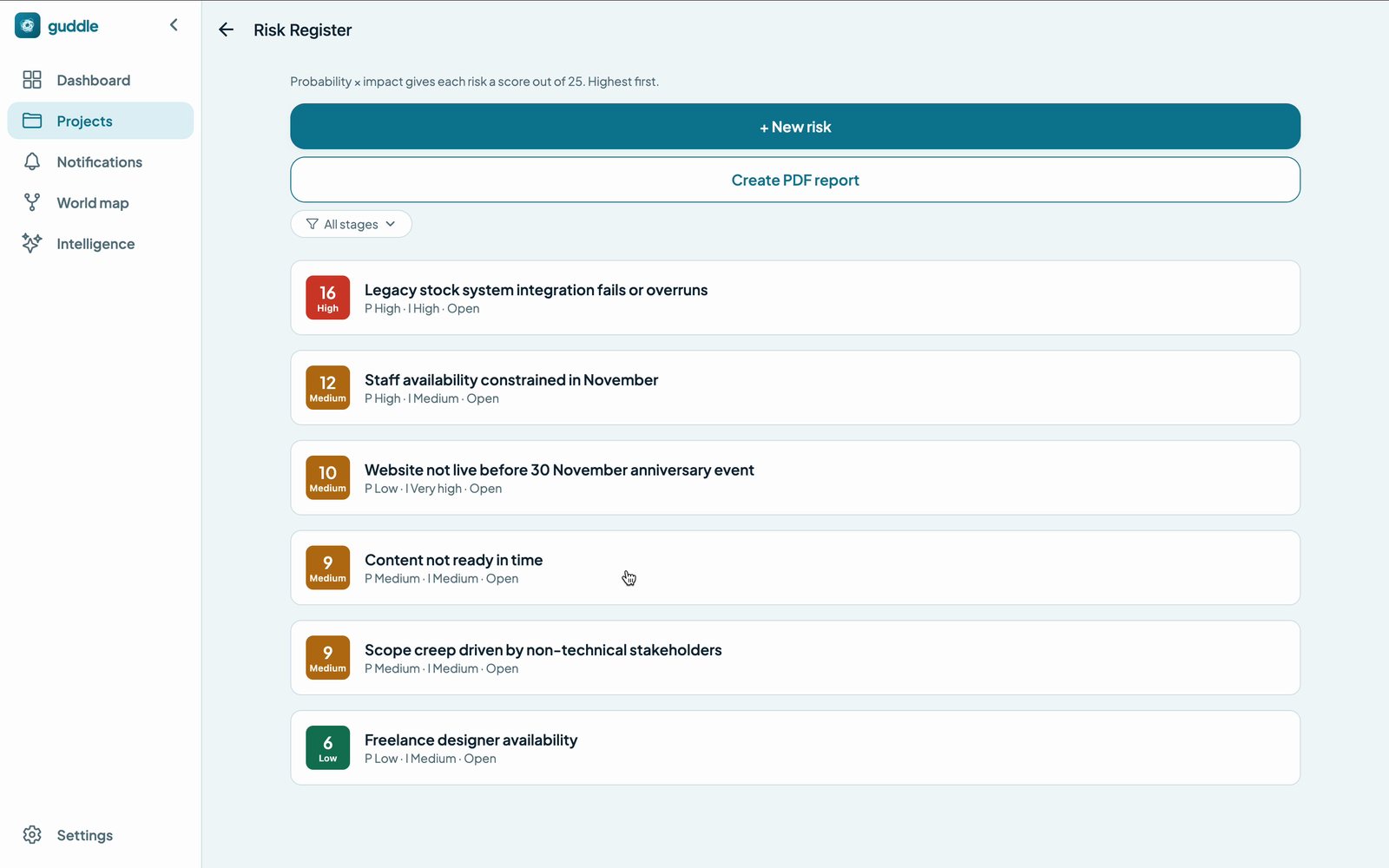Viewport: 1389px width, 868px height.
Task: Click 'P Low · I Medium · Open' text
Action: [431, 759]
